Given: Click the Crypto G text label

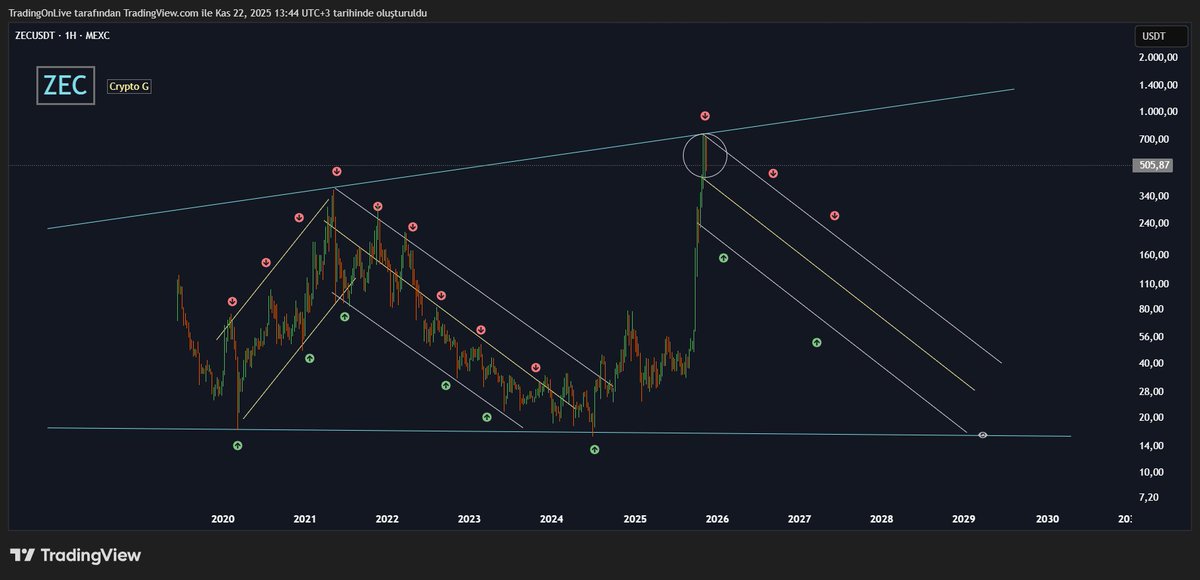Looking at the screenshot, I should click(129, 87).
